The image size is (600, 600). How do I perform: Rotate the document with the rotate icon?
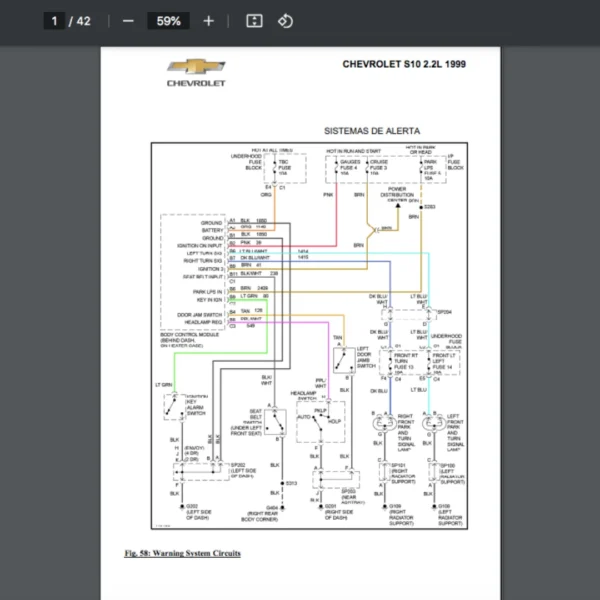(x=285, y=21)
